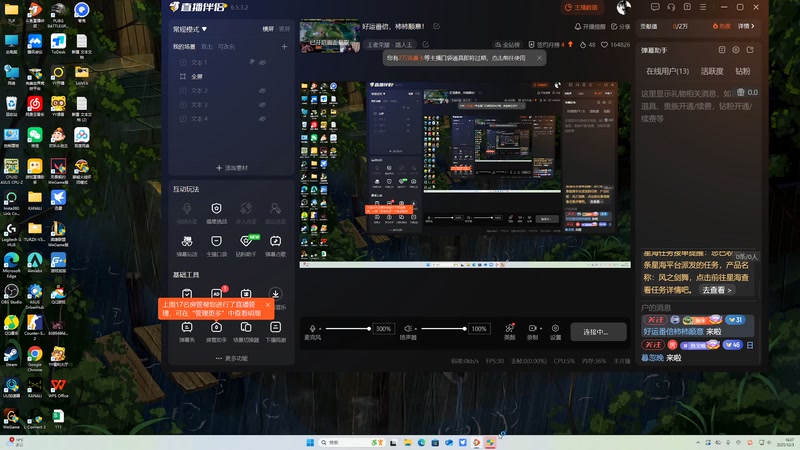Open the 弹幕助手 settings gear icon

pyautogui.click(x=736, y=50)
